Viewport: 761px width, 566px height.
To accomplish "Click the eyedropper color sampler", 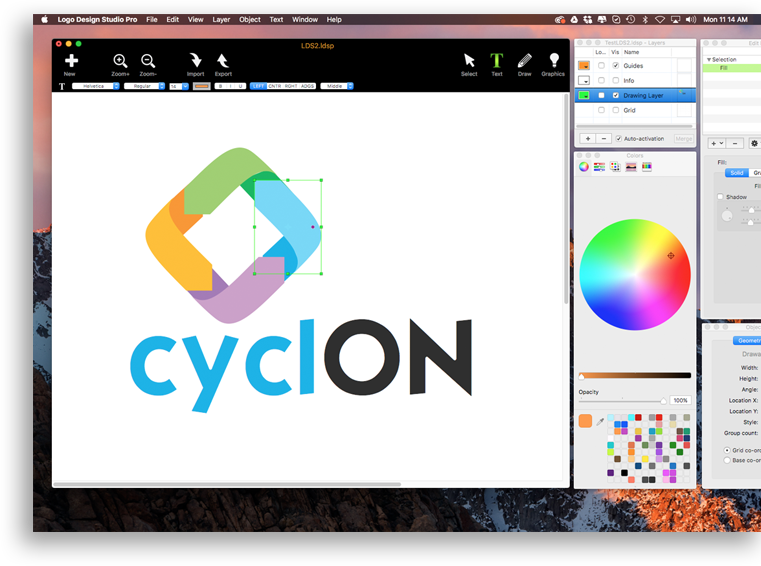I will tap(600, 421).
